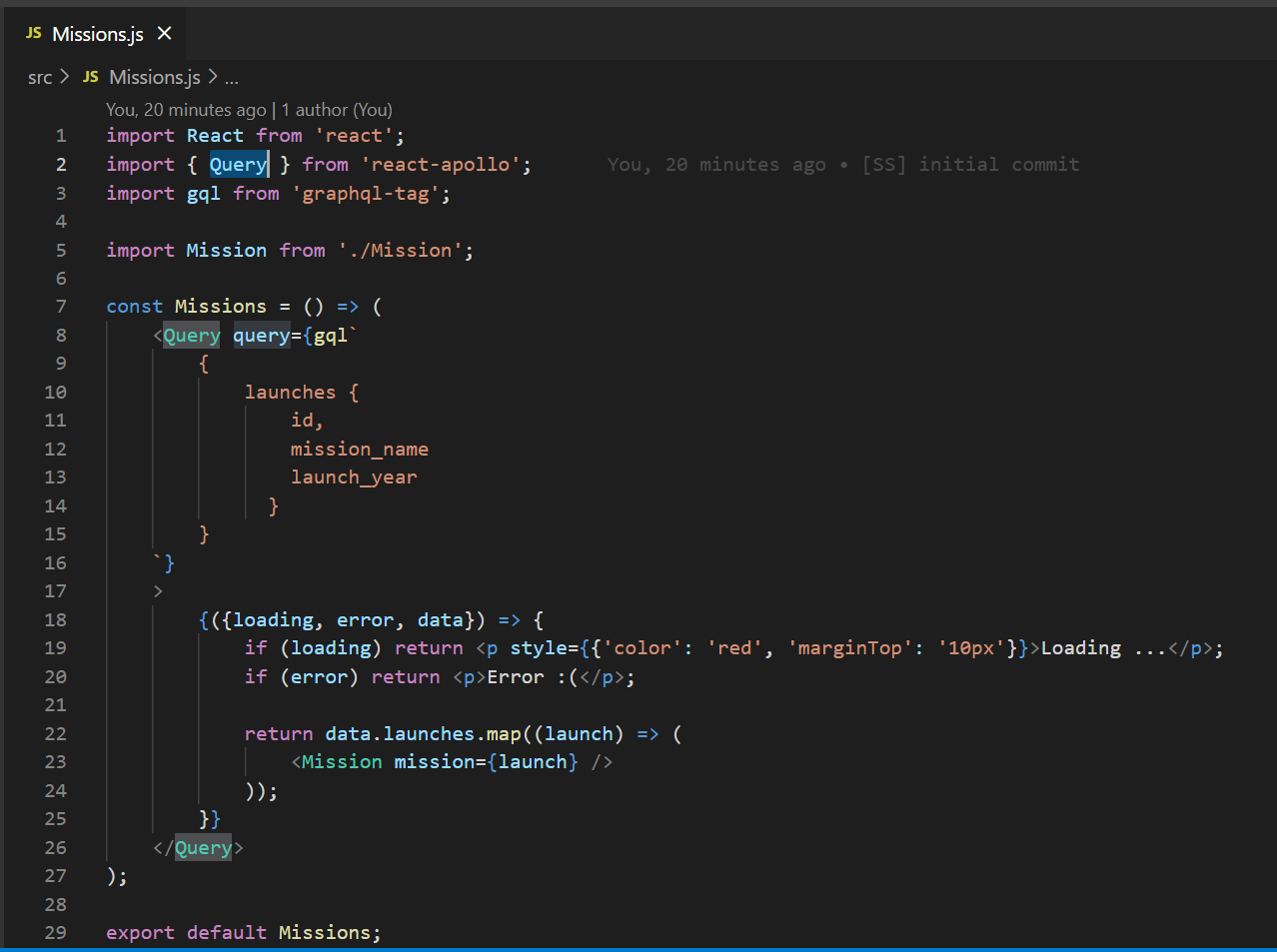The width and height of the screenshot is (1277, 952).
Task: Click the closing Query tag on line 26
Action: [x=203, y=847]
